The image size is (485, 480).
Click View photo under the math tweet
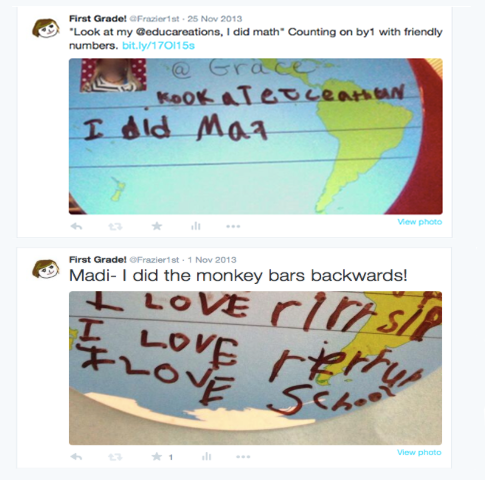[420, 222]
